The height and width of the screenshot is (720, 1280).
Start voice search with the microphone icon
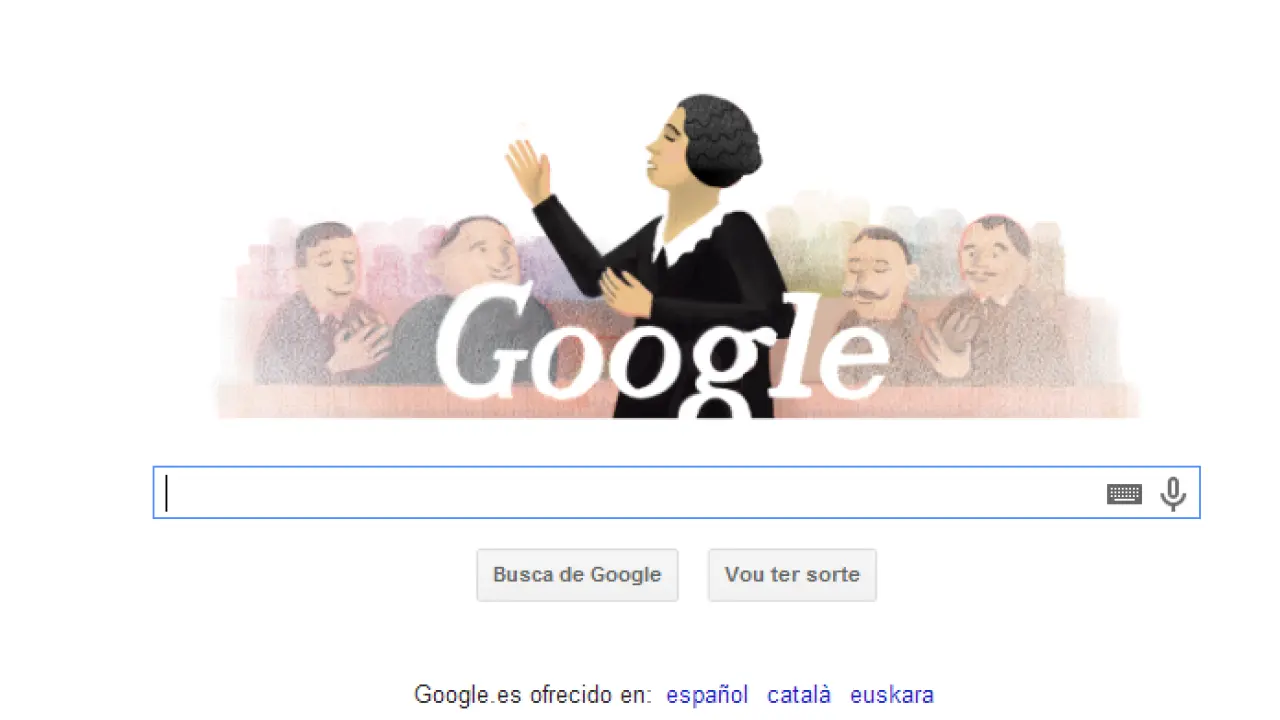pos(1173,494)
